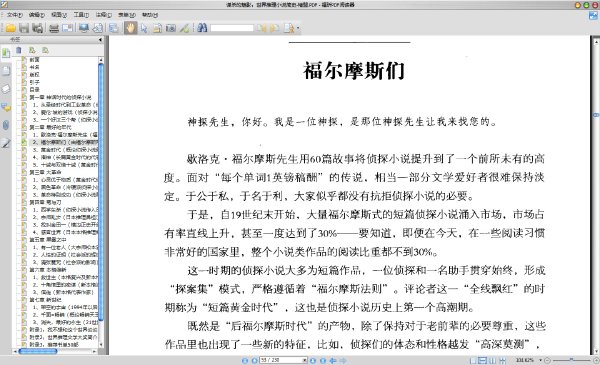Select the Typewriter pen tool icon
Viewport: 600px width, 365px height.
185,28
